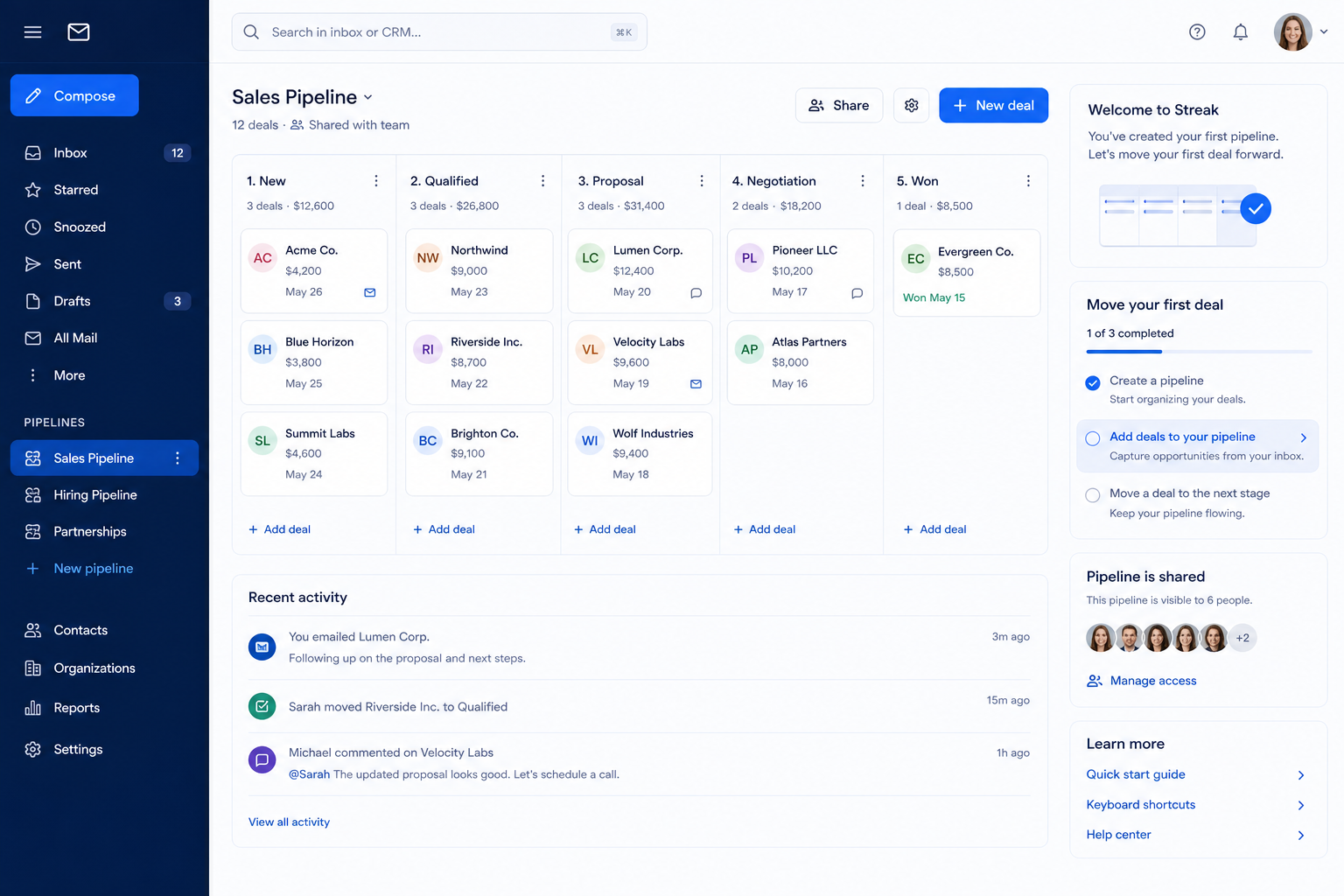
Task: Toggle the Create a pipeline completed check
Action: click(1093, 382)
